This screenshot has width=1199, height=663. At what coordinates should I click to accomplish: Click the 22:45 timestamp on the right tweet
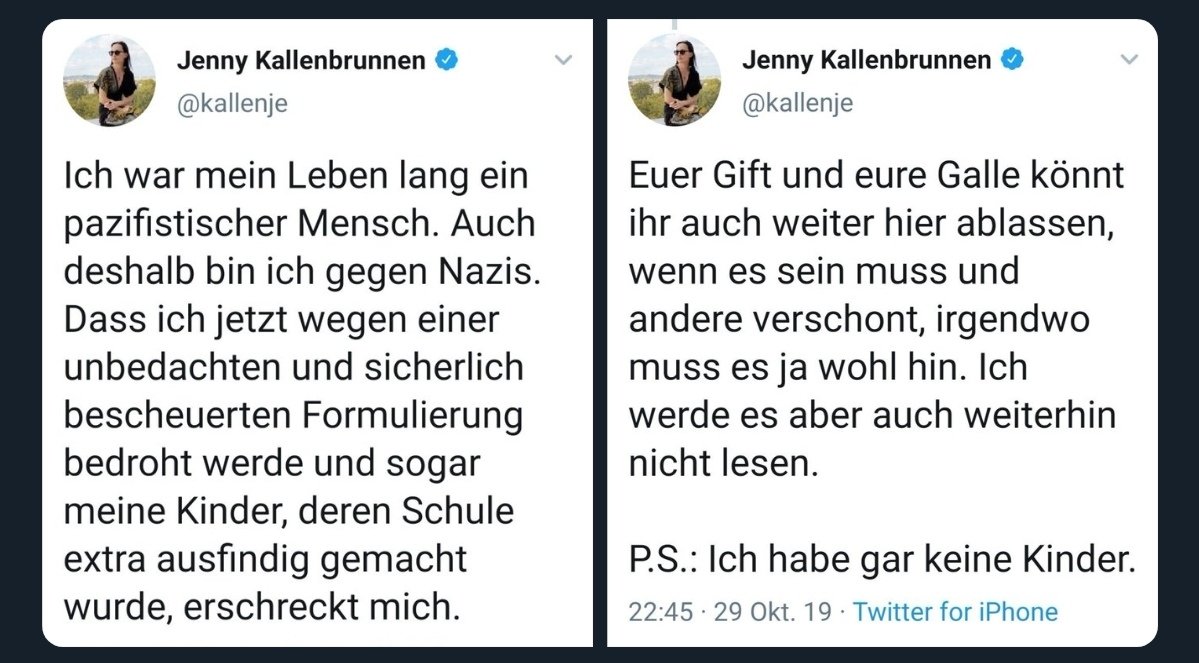pyautogui.click(x=660, y=611)
